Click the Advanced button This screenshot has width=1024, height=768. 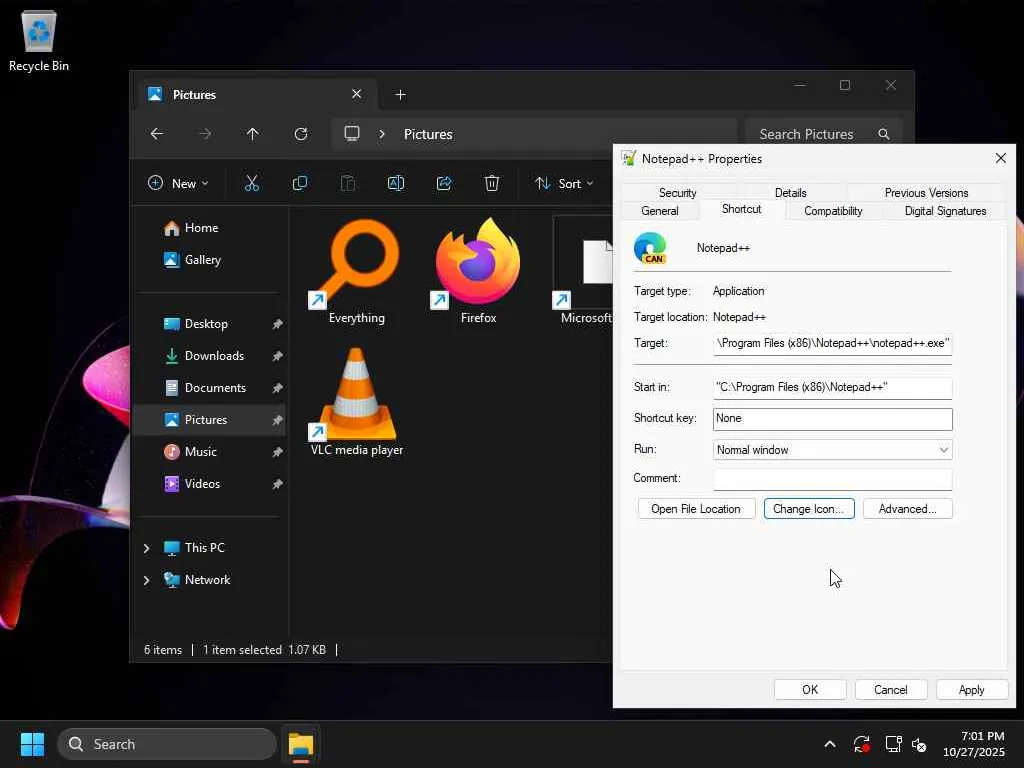click(907, 509)
